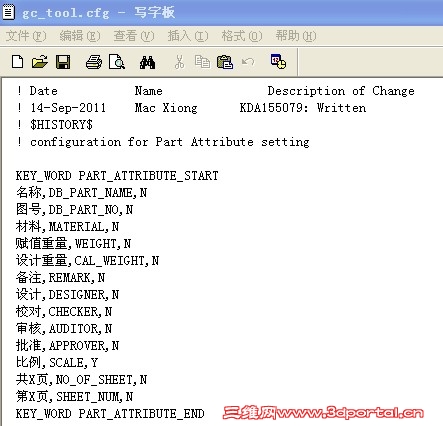
Task: Click the text 'KDA155079: Written'
Action: pyautogui.click(x=303, y=108)
